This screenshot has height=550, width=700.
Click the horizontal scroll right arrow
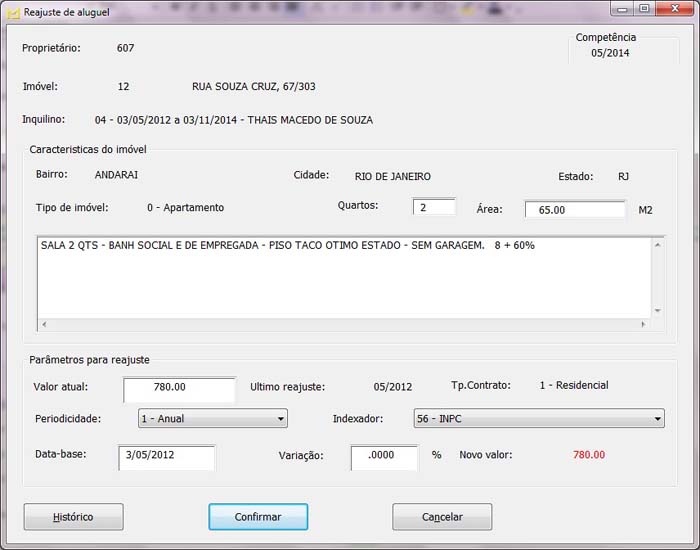click(x=643, y=325)
